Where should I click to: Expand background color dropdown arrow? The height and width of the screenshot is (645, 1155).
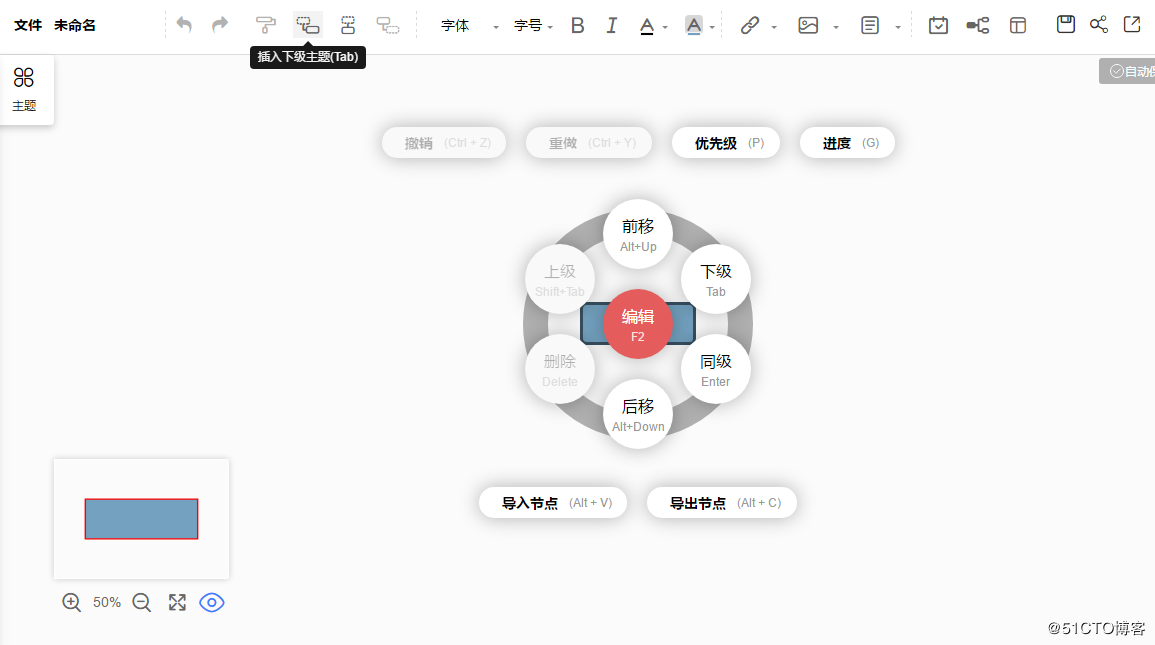[712, 27]
